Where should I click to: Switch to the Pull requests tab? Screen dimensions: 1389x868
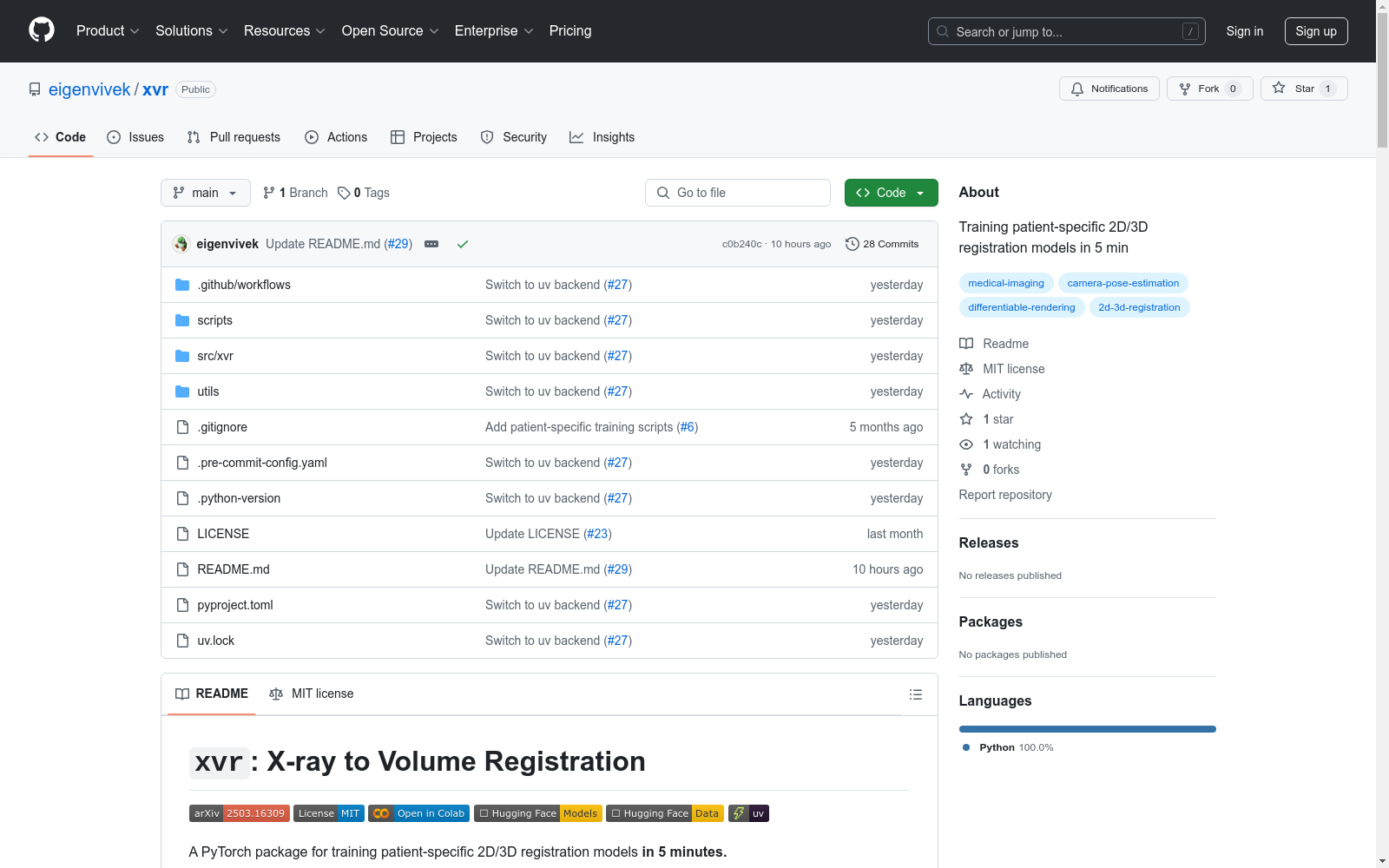click(x=234, y=137)
